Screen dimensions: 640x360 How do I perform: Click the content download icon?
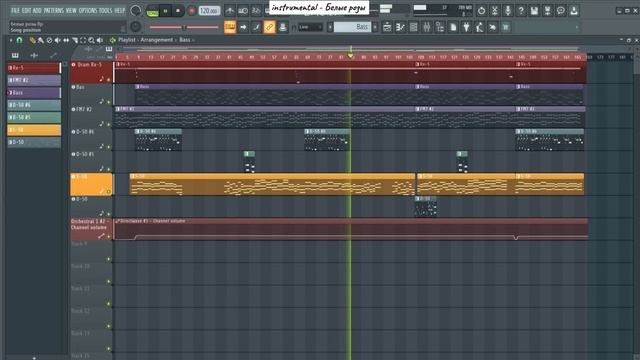[x=574, y=11]
